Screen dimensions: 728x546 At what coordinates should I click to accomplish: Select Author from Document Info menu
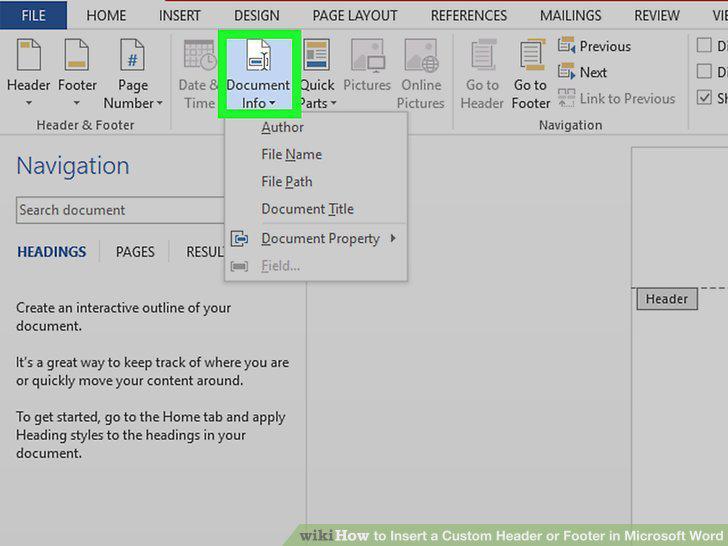tap(316, 127)
